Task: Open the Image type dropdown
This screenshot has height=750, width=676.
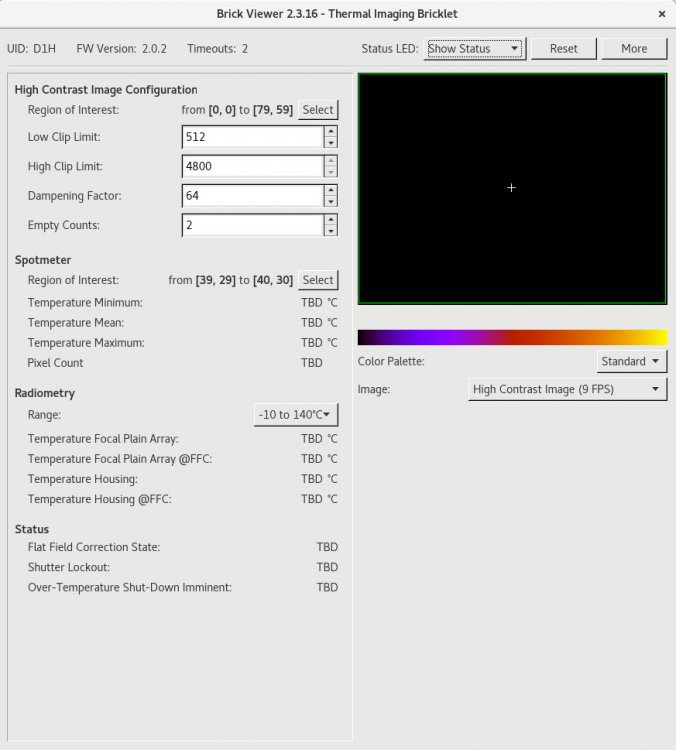Action: pos(567,390)
